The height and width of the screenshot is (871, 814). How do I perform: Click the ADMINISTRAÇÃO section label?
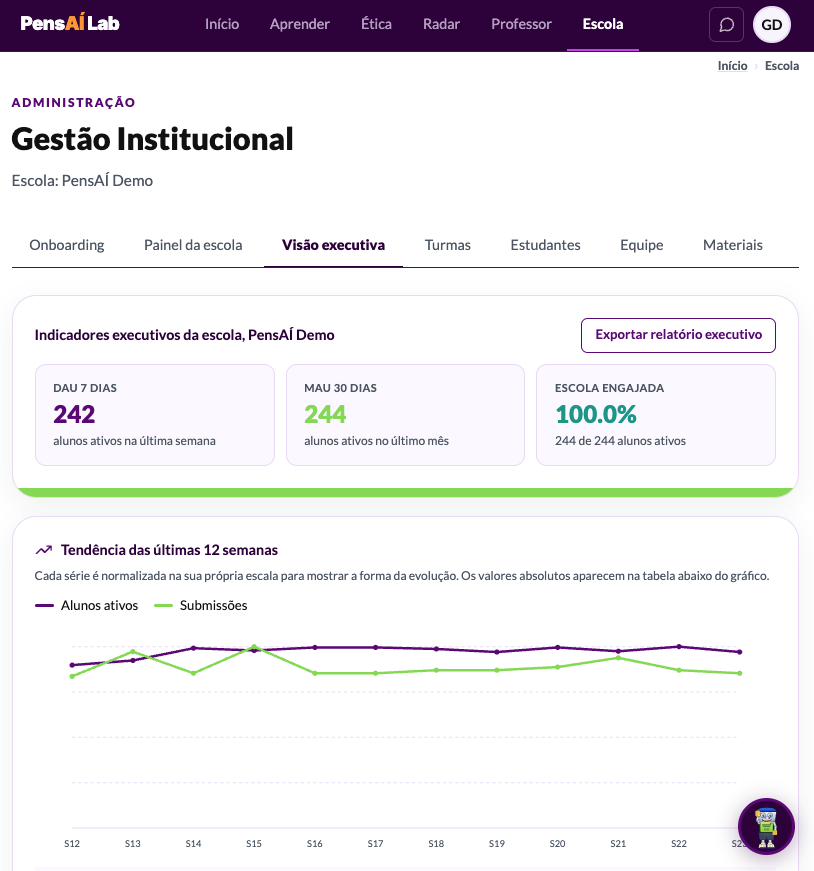click(x=73, y=102)
